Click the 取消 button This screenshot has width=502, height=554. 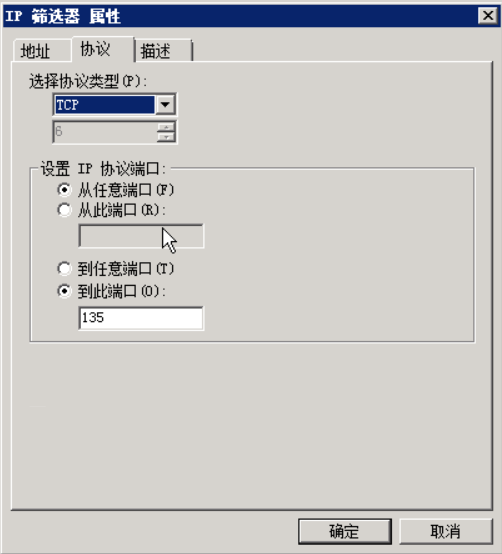click(445, 531)
